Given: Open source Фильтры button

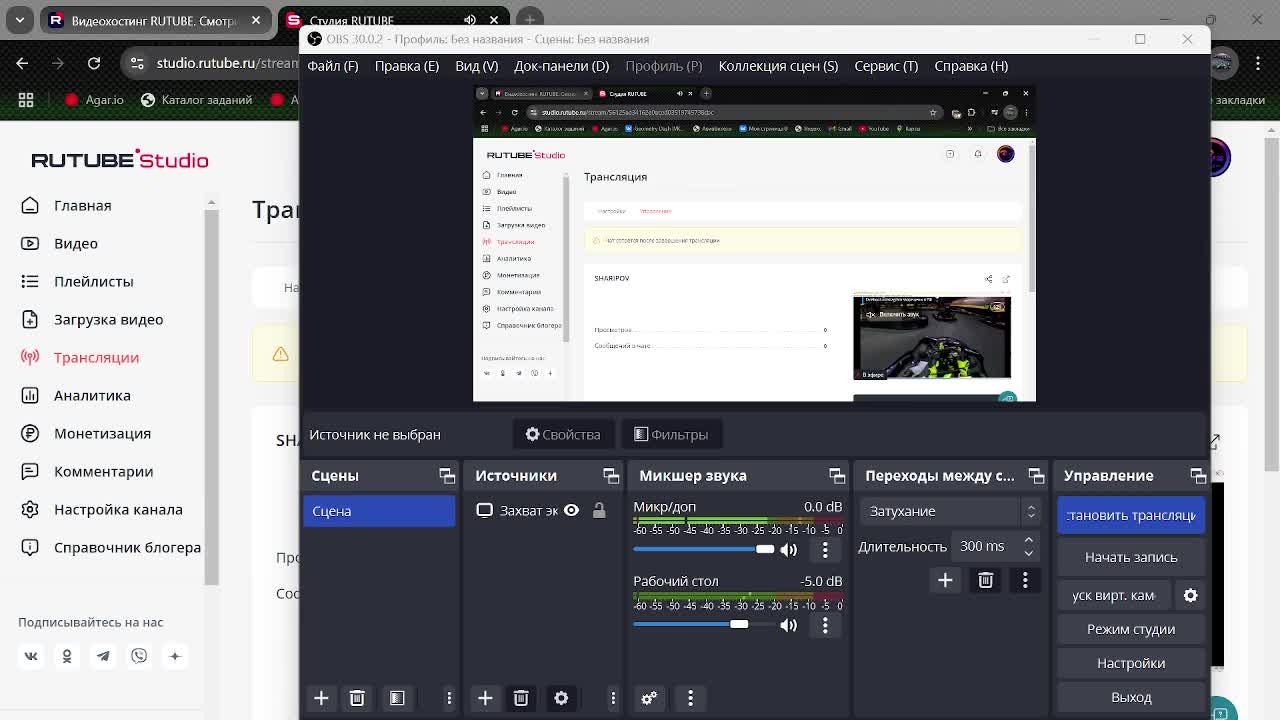Looking at the screenshot, I should pyautogui.click(x=671, y=435).
